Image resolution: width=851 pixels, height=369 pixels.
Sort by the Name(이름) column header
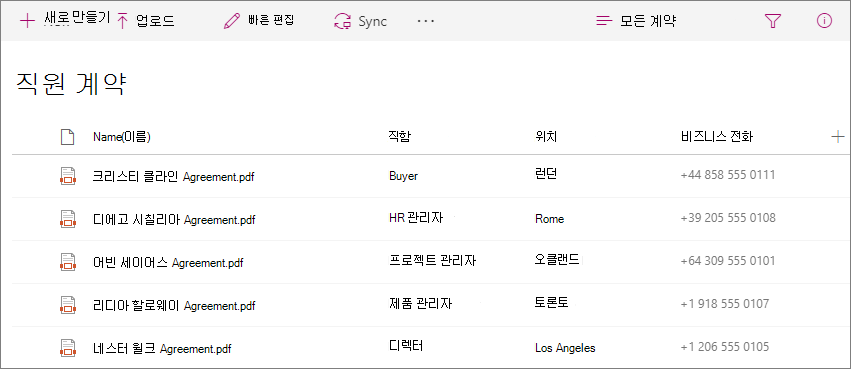pyautogui.click(x=122, y=137)
